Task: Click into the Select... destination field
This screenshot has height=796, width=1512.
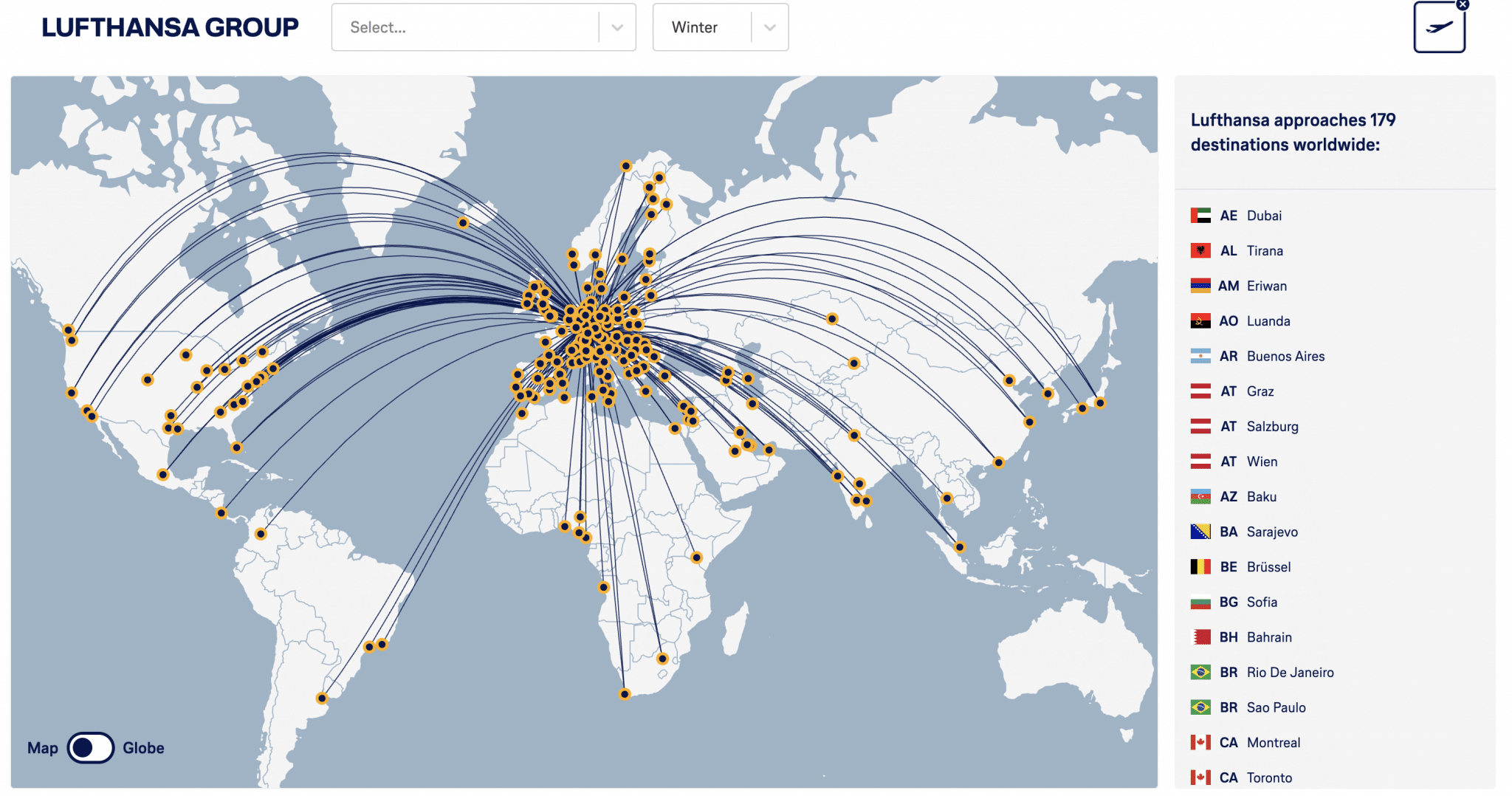Action: click(465, 27)
